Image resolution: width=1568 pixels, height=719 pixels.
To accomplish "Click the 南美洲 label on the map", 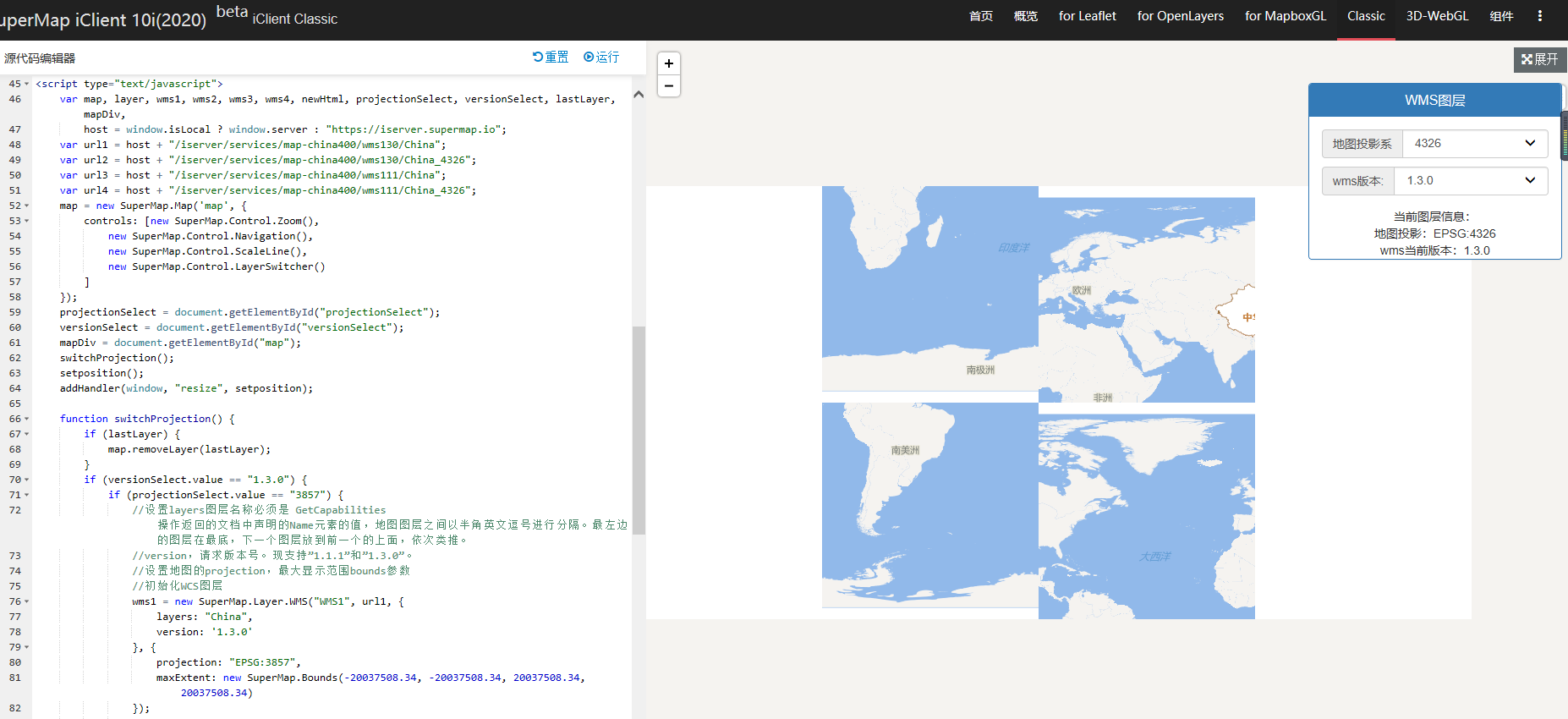I will coord(905,450).
